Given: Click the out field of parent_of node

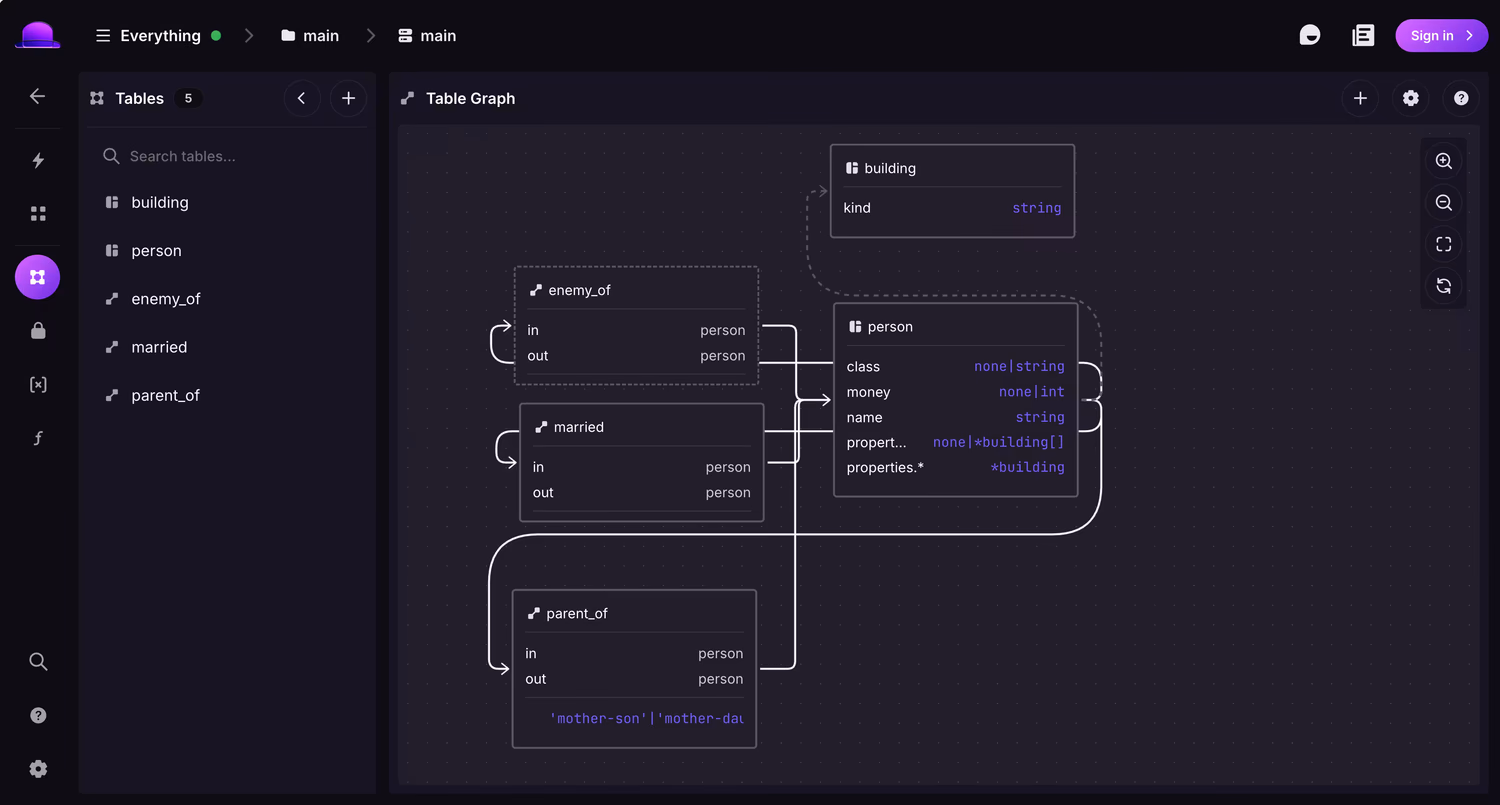Looking at the screenshot, I should click(634, 679).
